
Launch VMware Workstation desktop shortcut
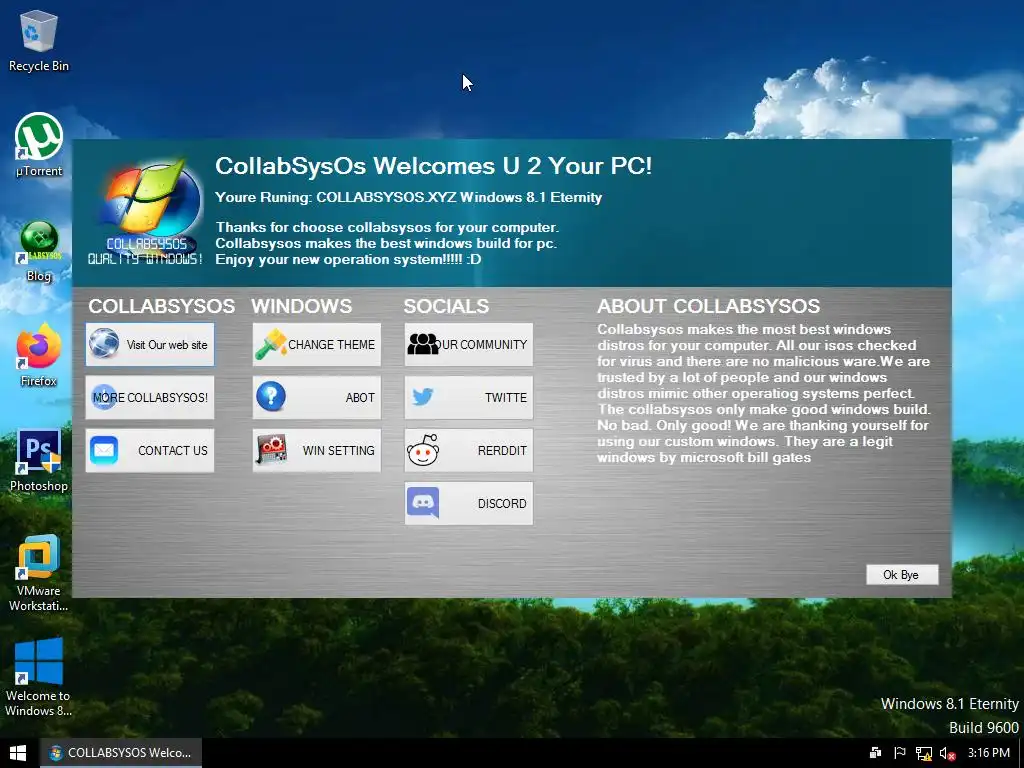[x=39, y=573]
